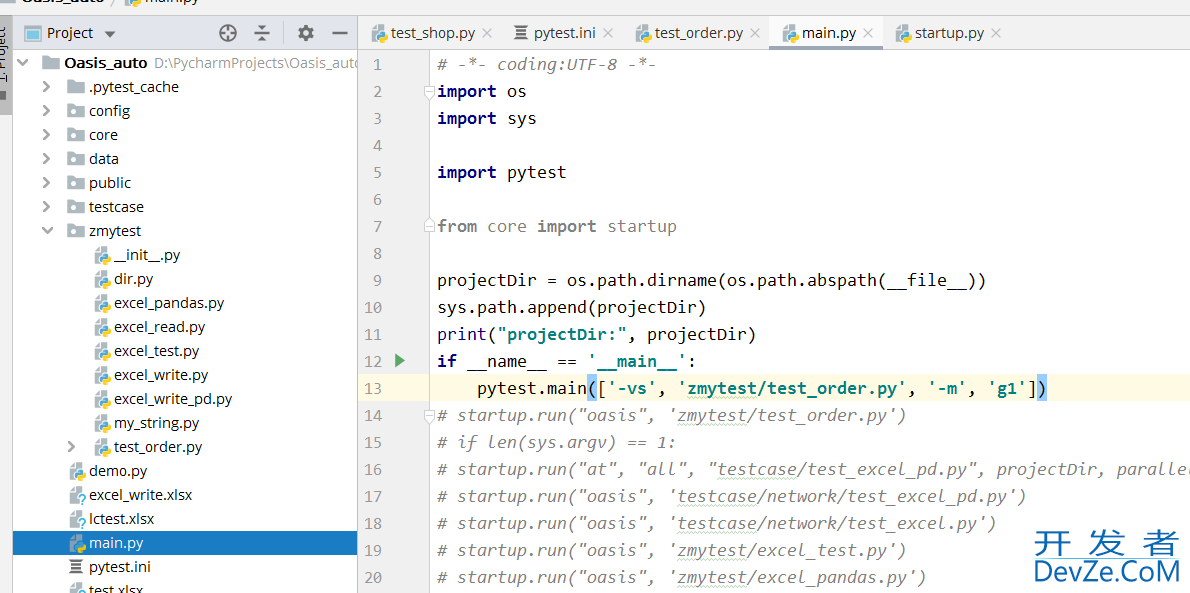Collapse the zmytest folder
Image resolution: width=1190 pixels, height=593 pixels.
point(47,231)
